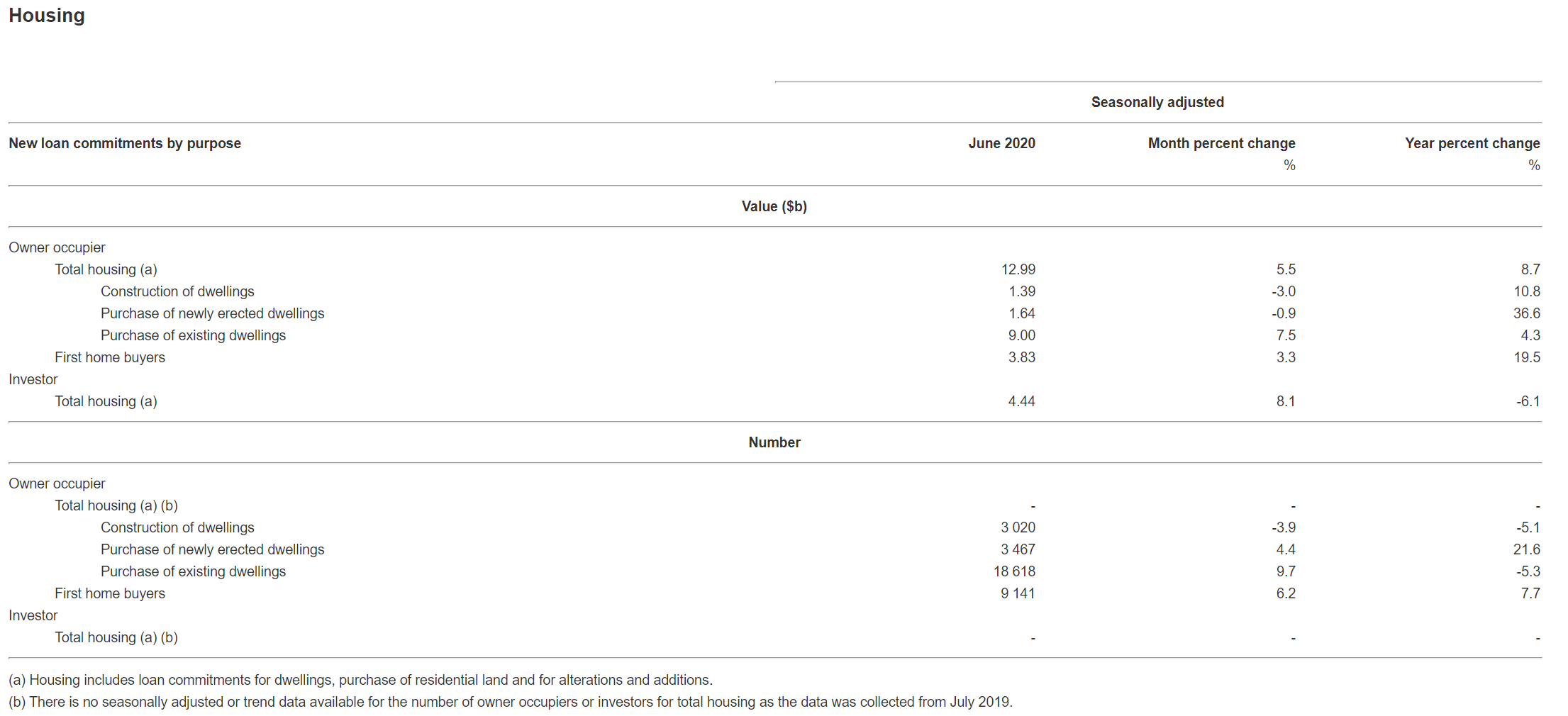
Task: Click the First home buyers 3.83 value
Action: [1021, 357]
